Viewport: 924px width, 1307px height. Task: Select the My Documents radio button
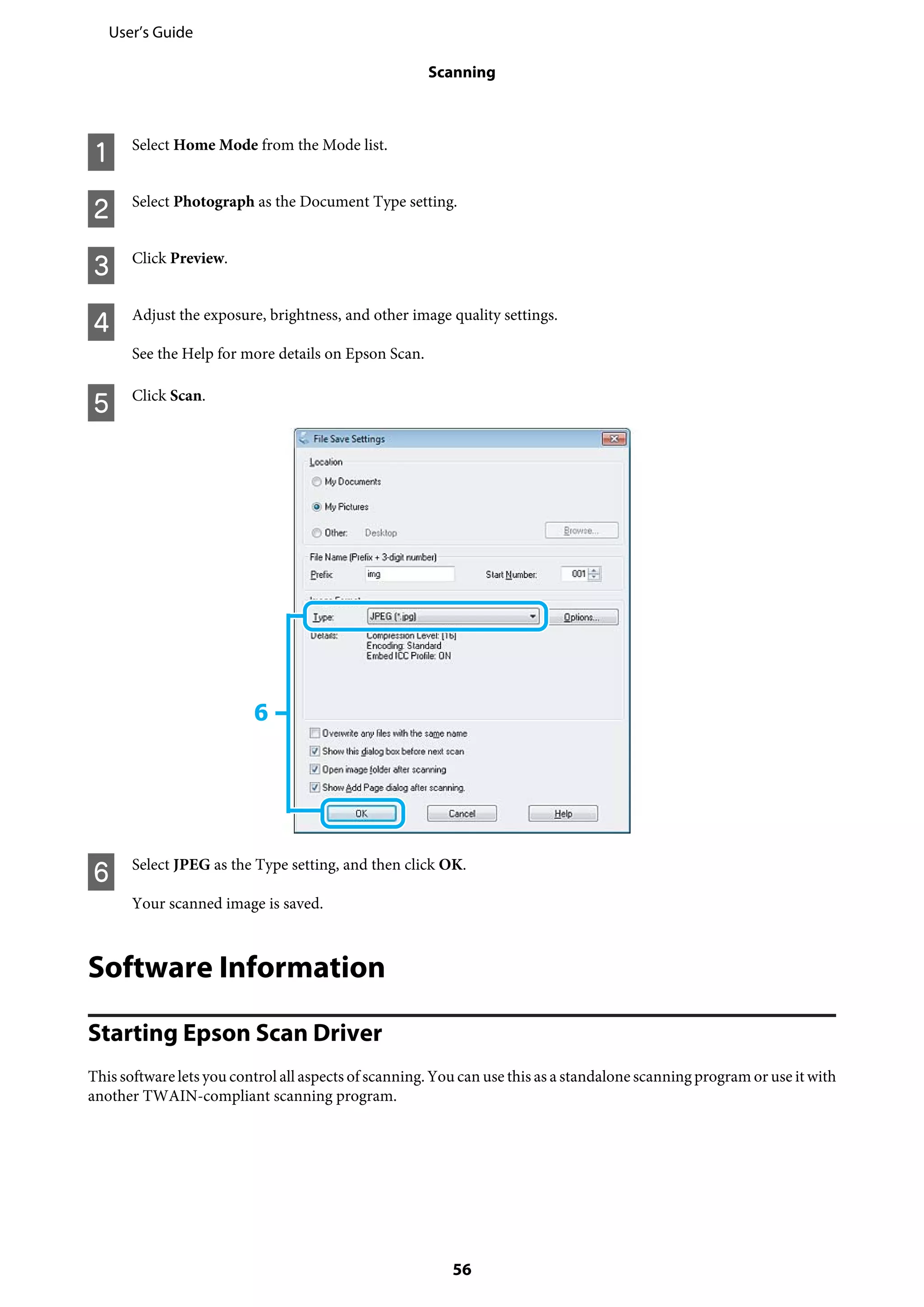coord(317,481)
